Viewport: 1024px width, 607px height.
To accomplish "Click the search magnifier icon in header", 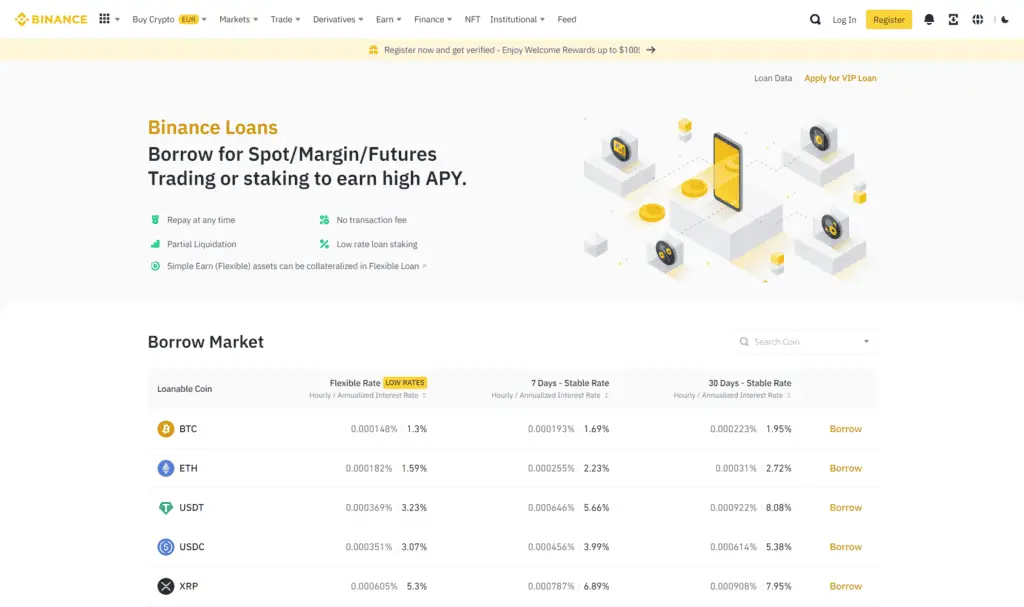I will click(x=815, y=19).
